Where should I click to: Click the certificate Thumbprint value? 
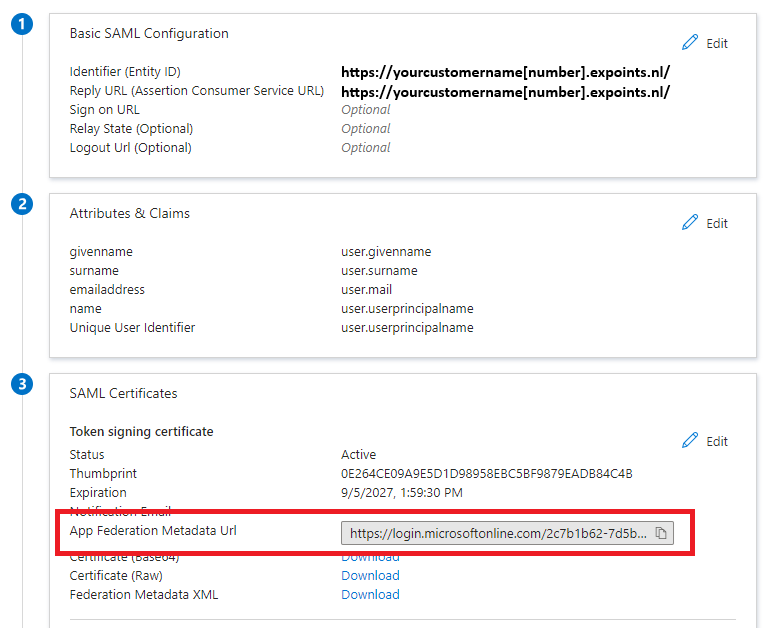click(486, 474)
